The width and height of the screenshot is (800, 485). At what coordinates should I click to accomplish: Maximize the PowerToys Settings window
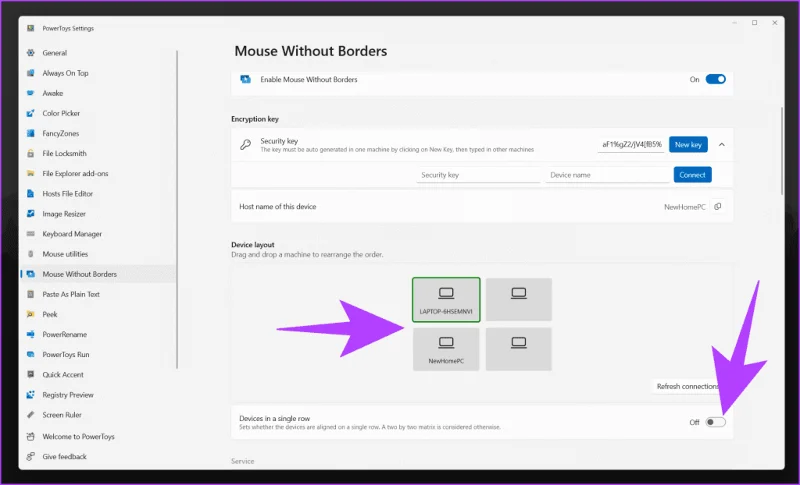[x=755, y=23]
